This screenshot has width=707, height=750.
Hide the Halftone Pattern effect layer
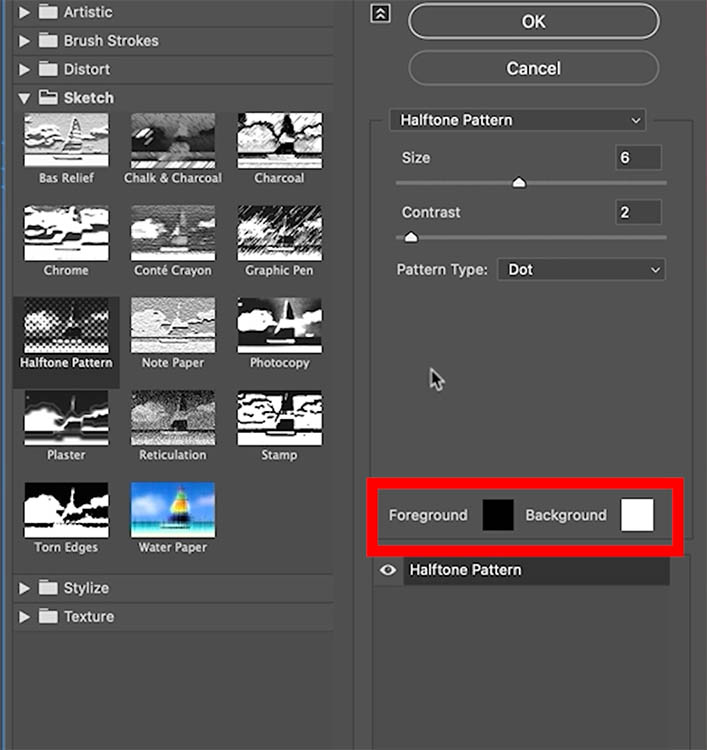pyautogui.click(x=387, y=570)
